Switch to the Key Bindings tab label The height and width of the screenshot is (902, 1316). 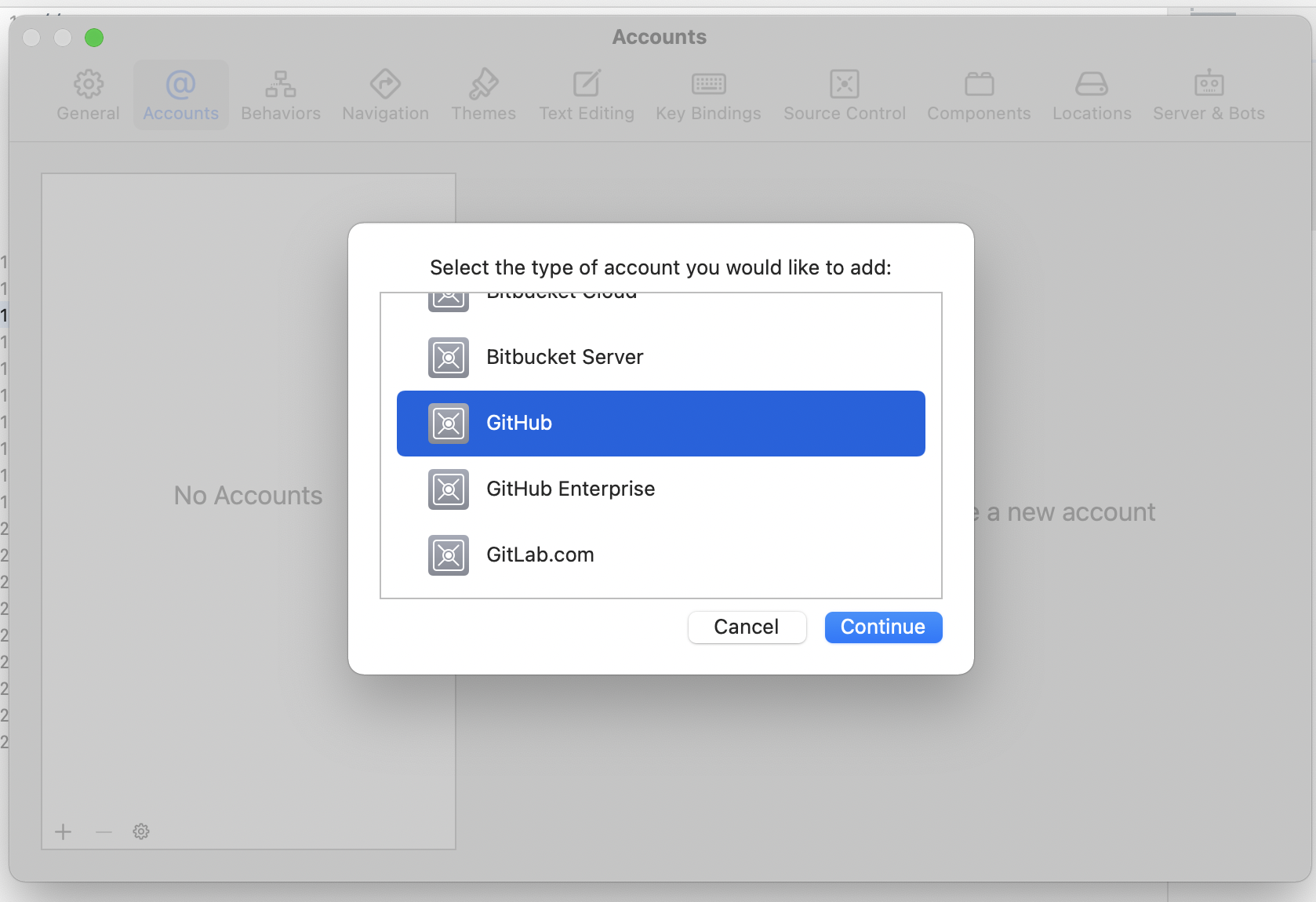tap(709, 114)
